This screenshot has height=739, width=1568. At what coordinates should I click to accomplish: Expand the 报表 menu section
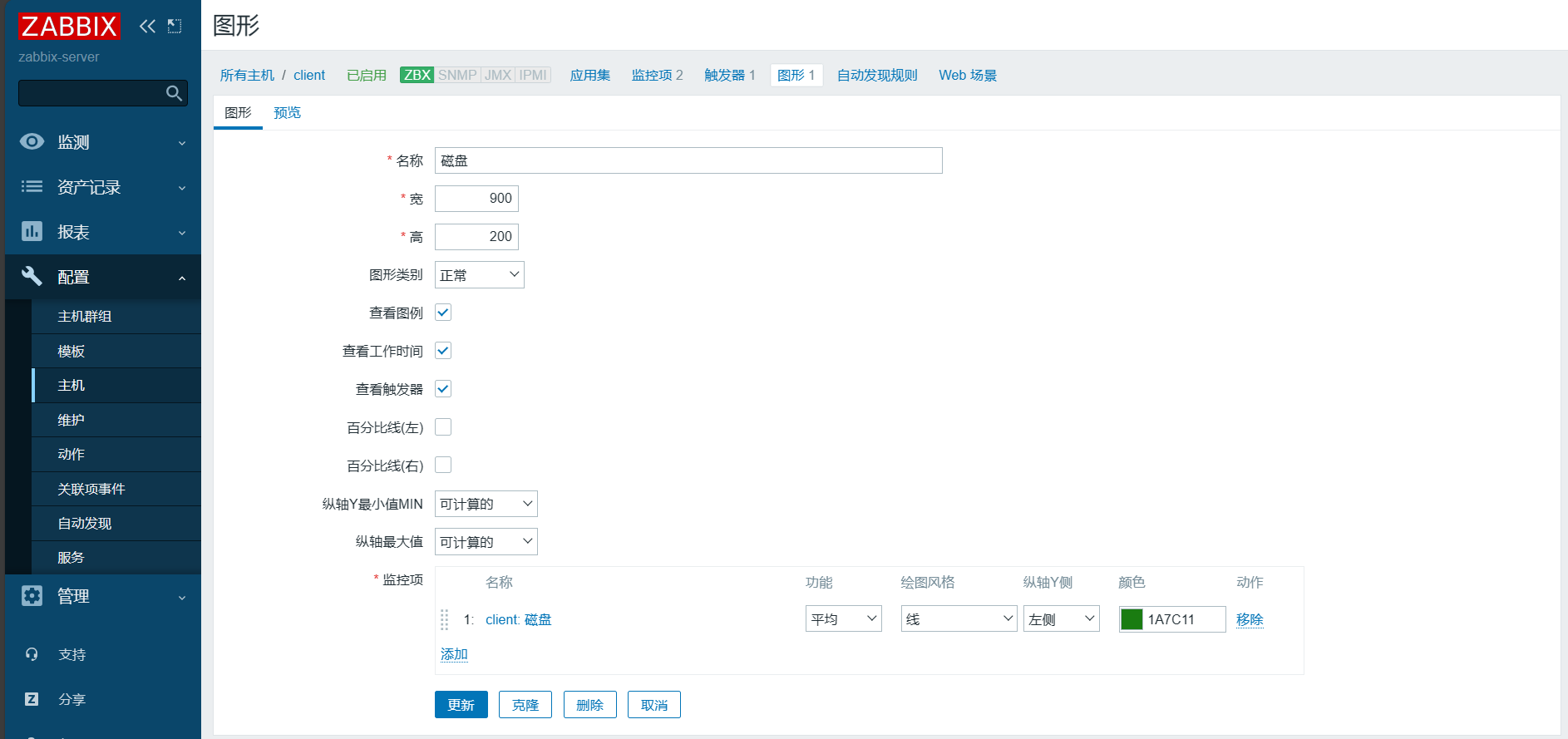[103, 232]
